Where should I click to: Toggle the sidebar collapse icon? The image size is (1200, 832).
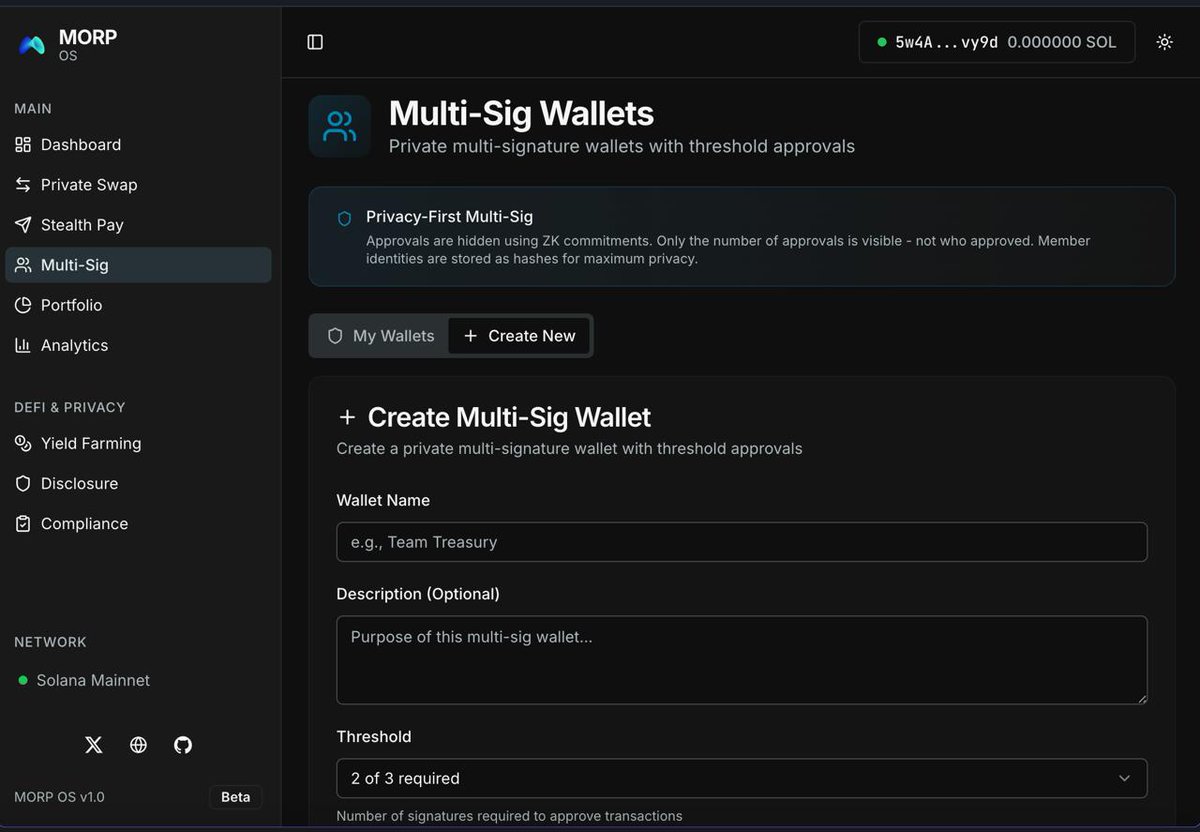pos(315,42)
